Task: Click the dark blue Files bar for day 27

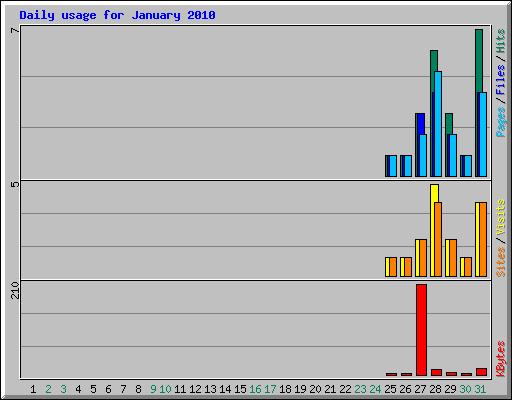Action: tap(421, 124)
